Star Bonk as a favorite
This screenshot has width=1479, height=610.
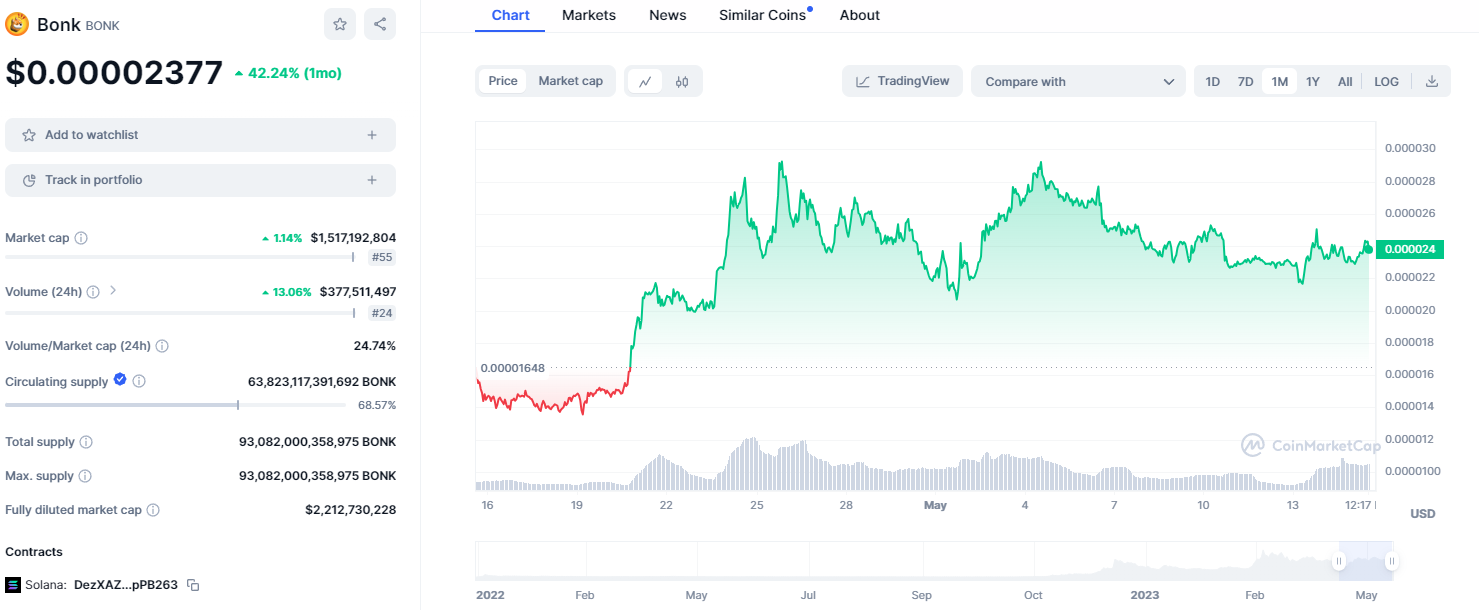[340, 25]
